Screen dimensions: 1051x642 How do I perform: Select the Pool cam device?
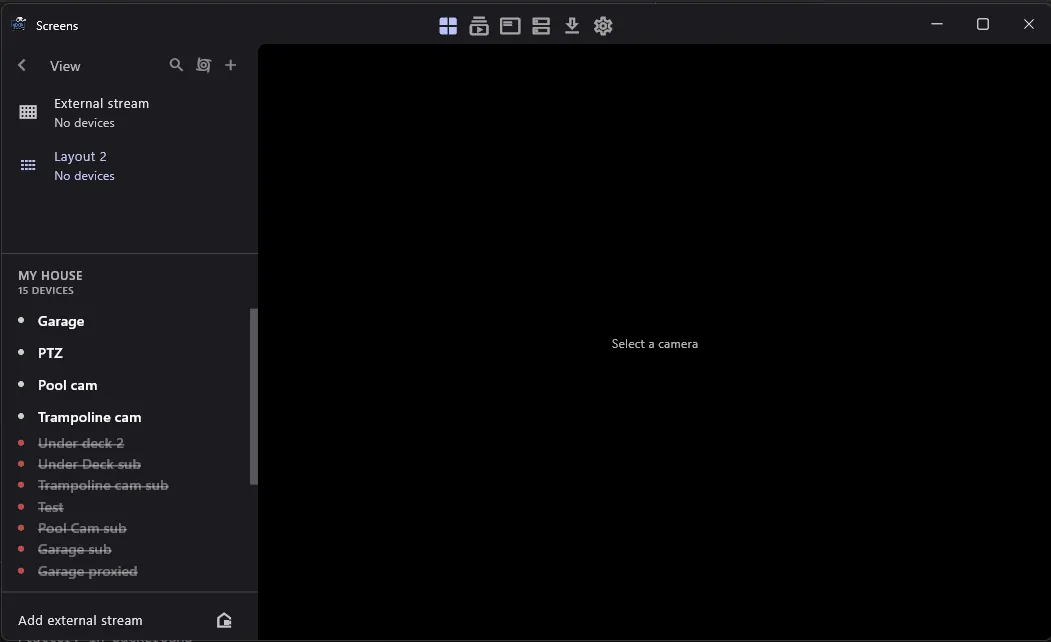pyautogui.click(x=68, y=385)
